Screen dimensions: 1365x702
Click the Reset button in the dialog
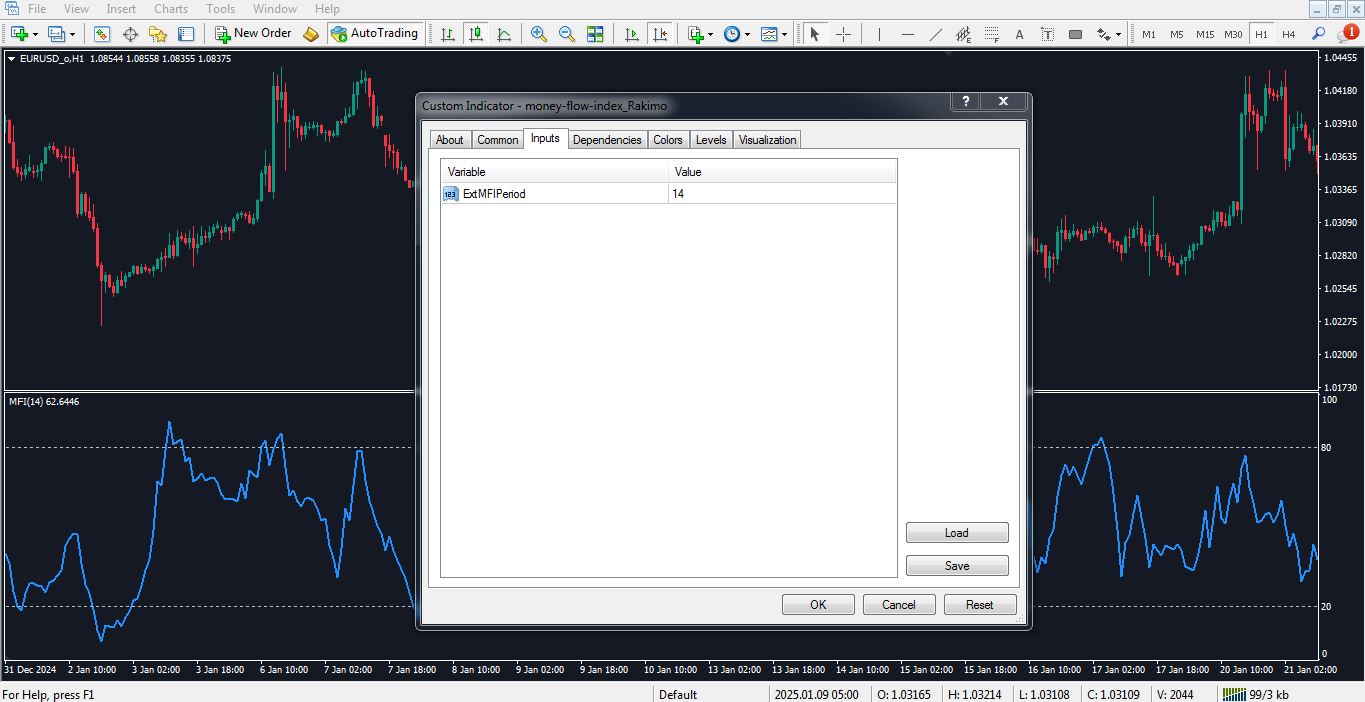tap(979, 605)
